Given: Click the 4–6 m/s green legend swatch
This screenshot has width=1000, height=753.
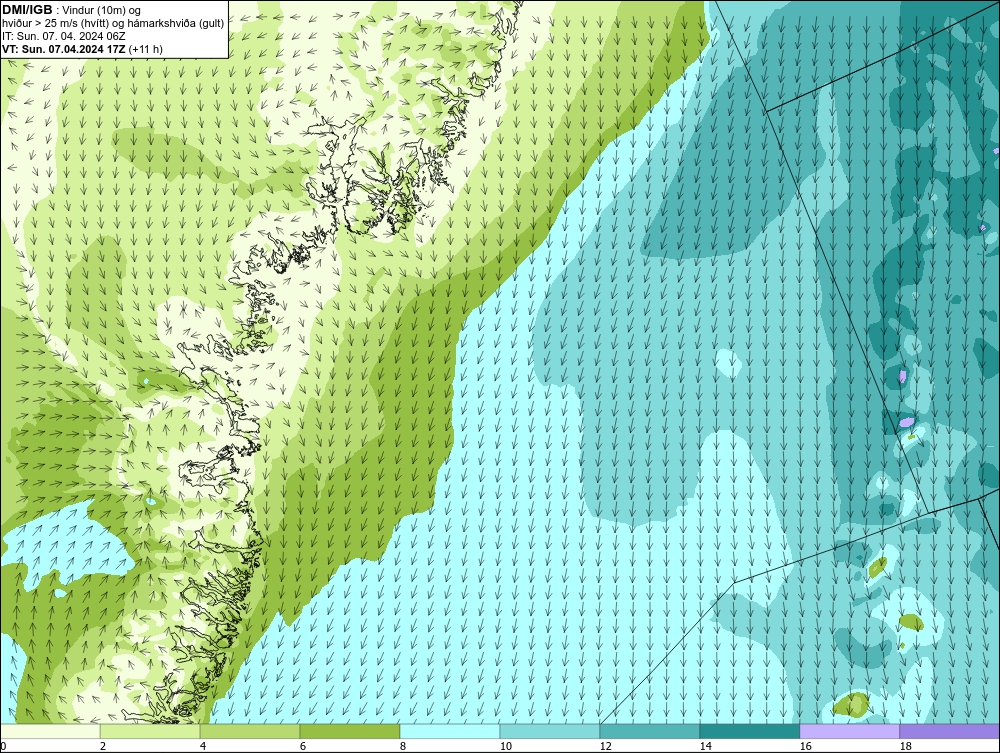Looking at the screenshot, I should click(250, 731).
